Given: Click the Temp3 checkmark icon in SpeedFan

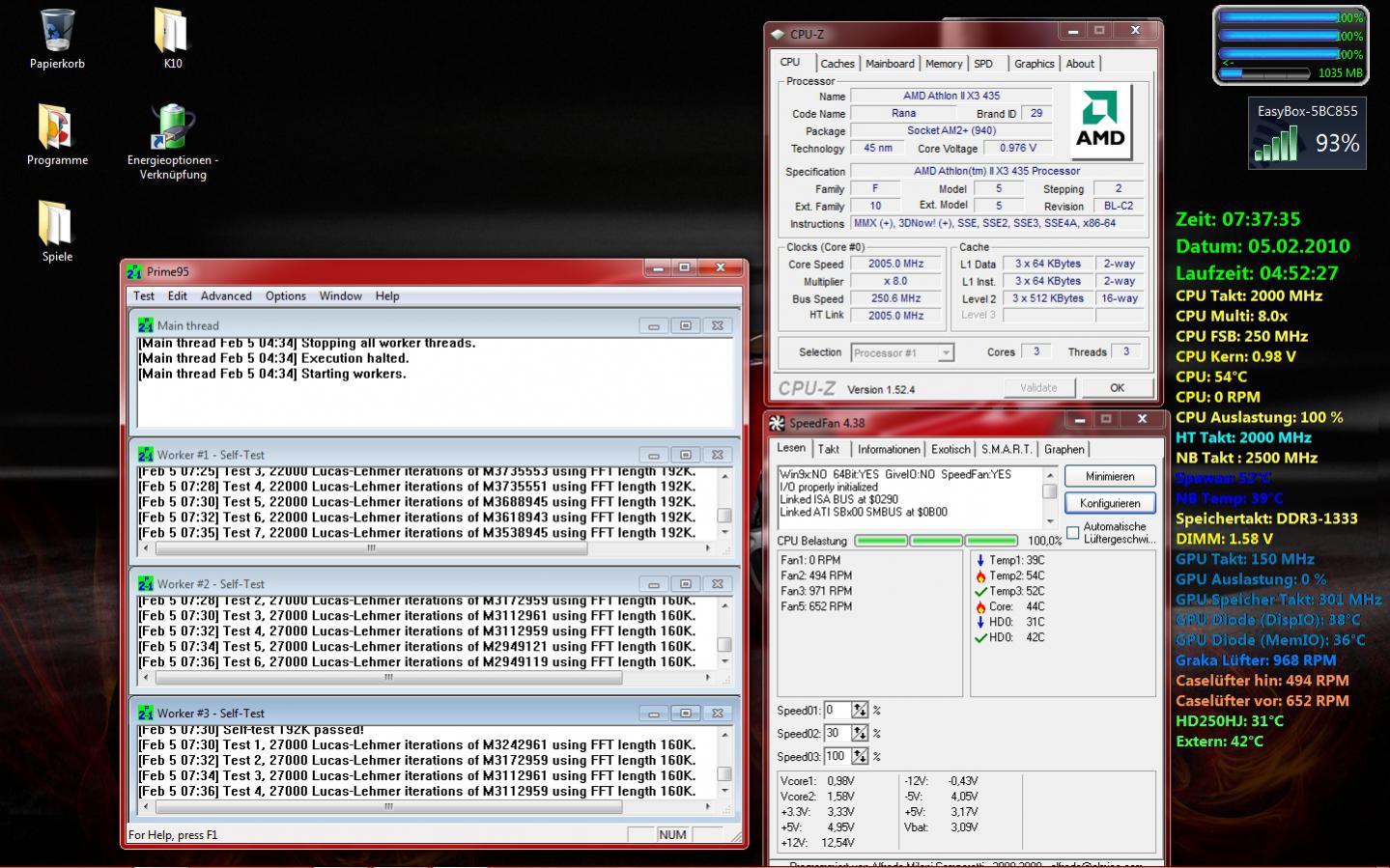Looking at the screenshot, I should 980,592.
